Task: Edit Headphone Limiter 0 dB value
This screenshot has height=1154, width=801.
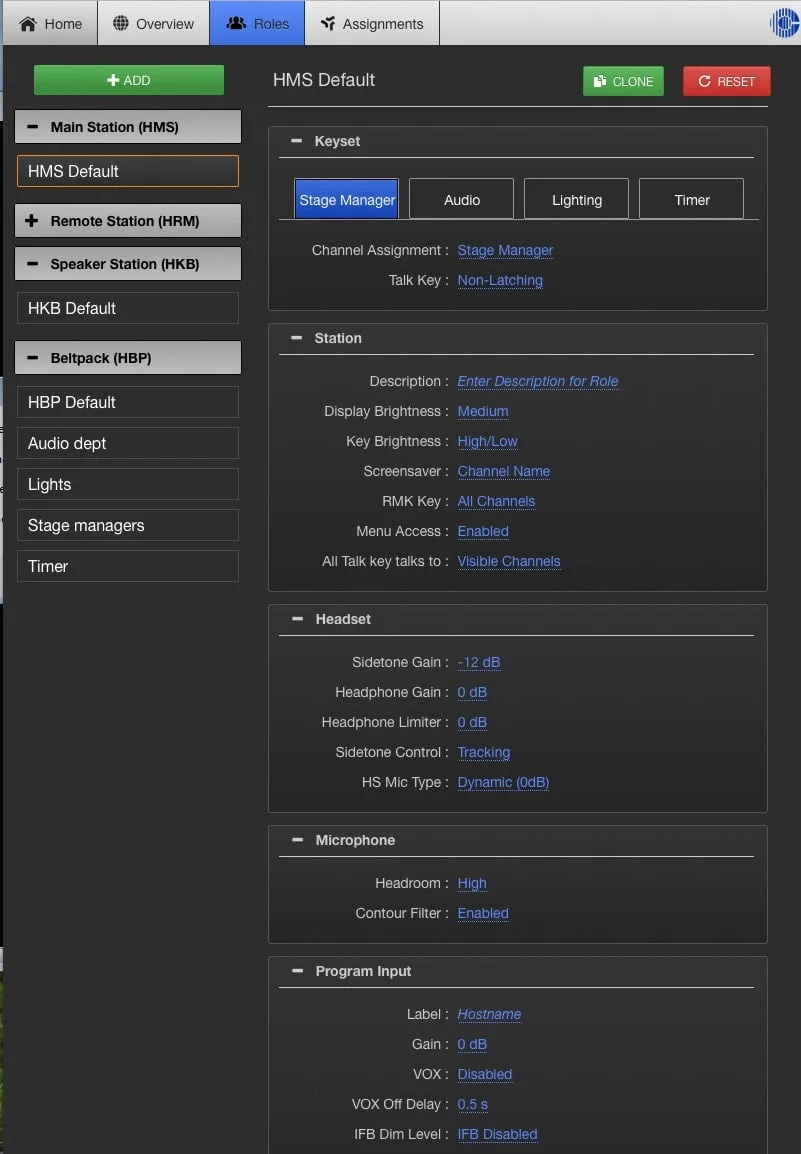Action: (x=472, y=723)
